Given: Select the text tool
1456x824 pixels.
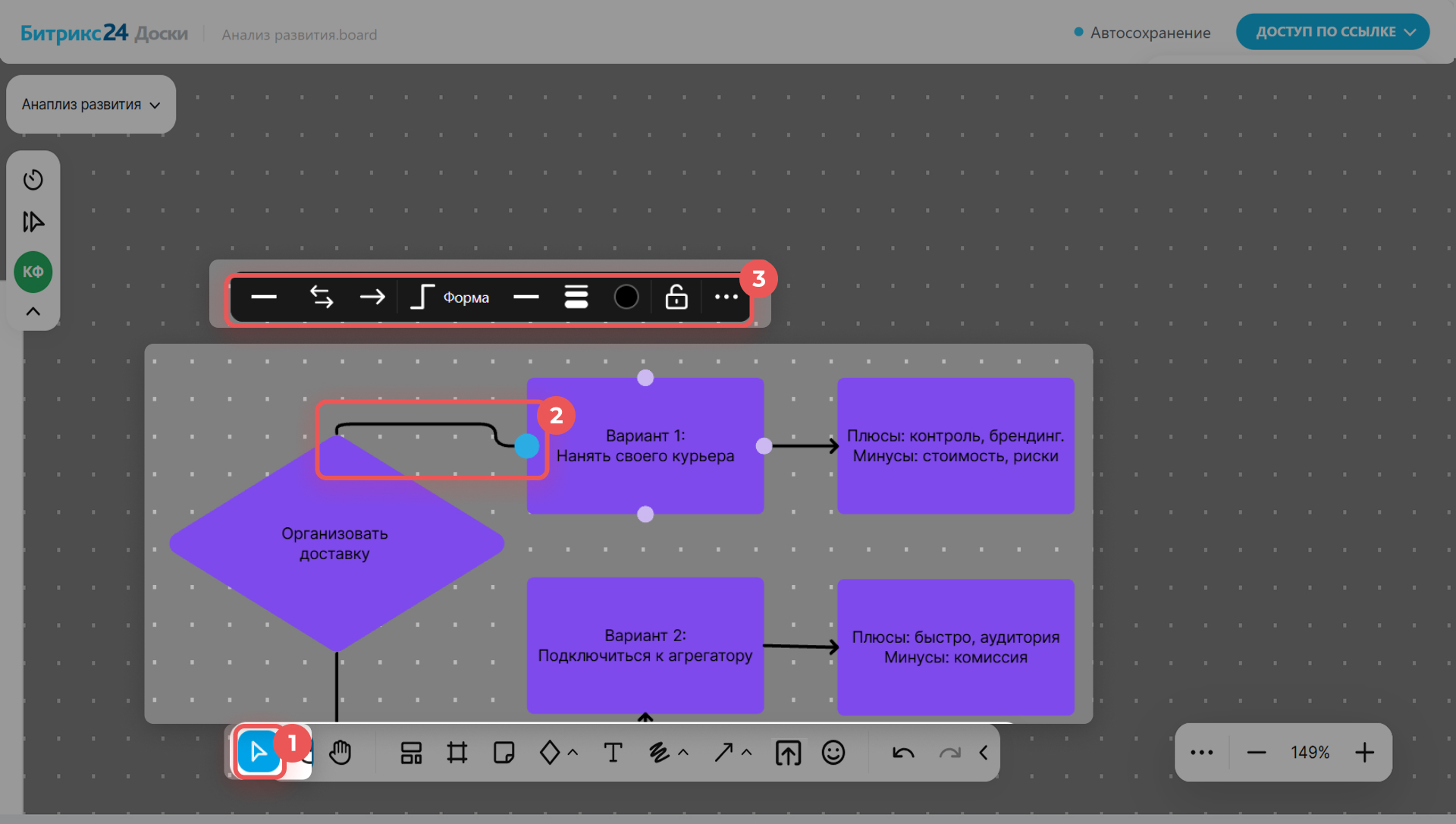Looking at the screenshot, I should tap(613, 753).
